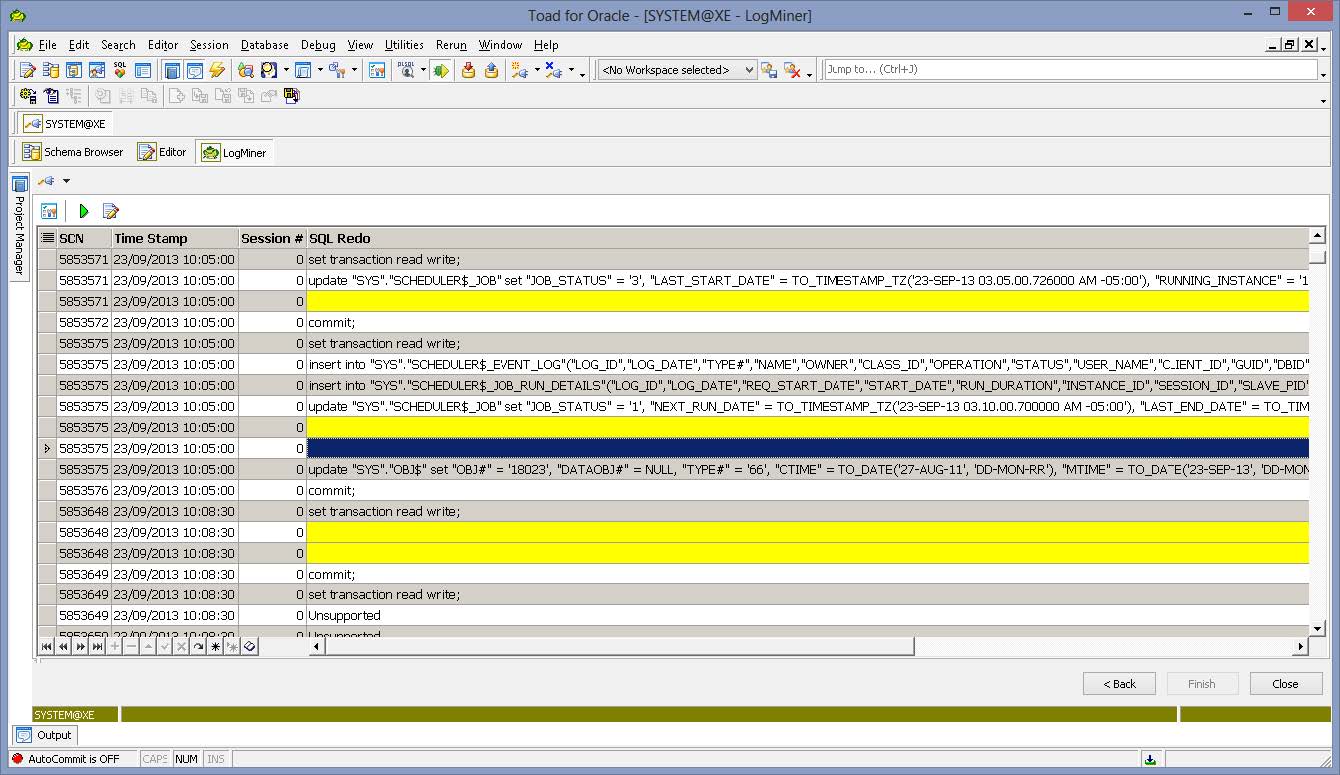Go to last record in grid navigator
The image size is (1340, 775).
click(x=97, y=647)
